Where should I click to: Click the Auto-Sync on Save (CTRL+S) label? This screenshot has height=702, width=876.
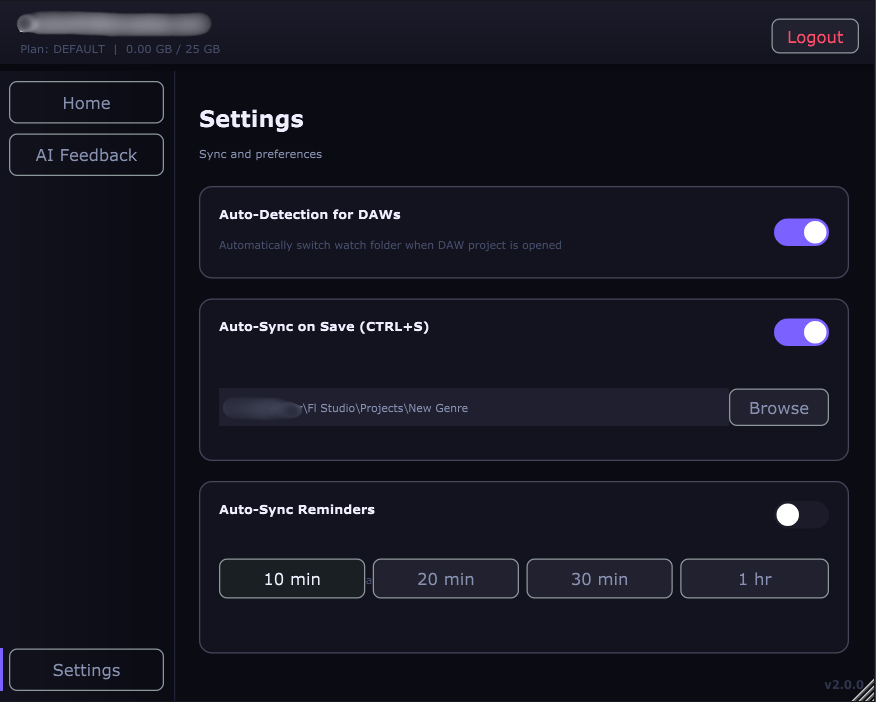(323, 326)
